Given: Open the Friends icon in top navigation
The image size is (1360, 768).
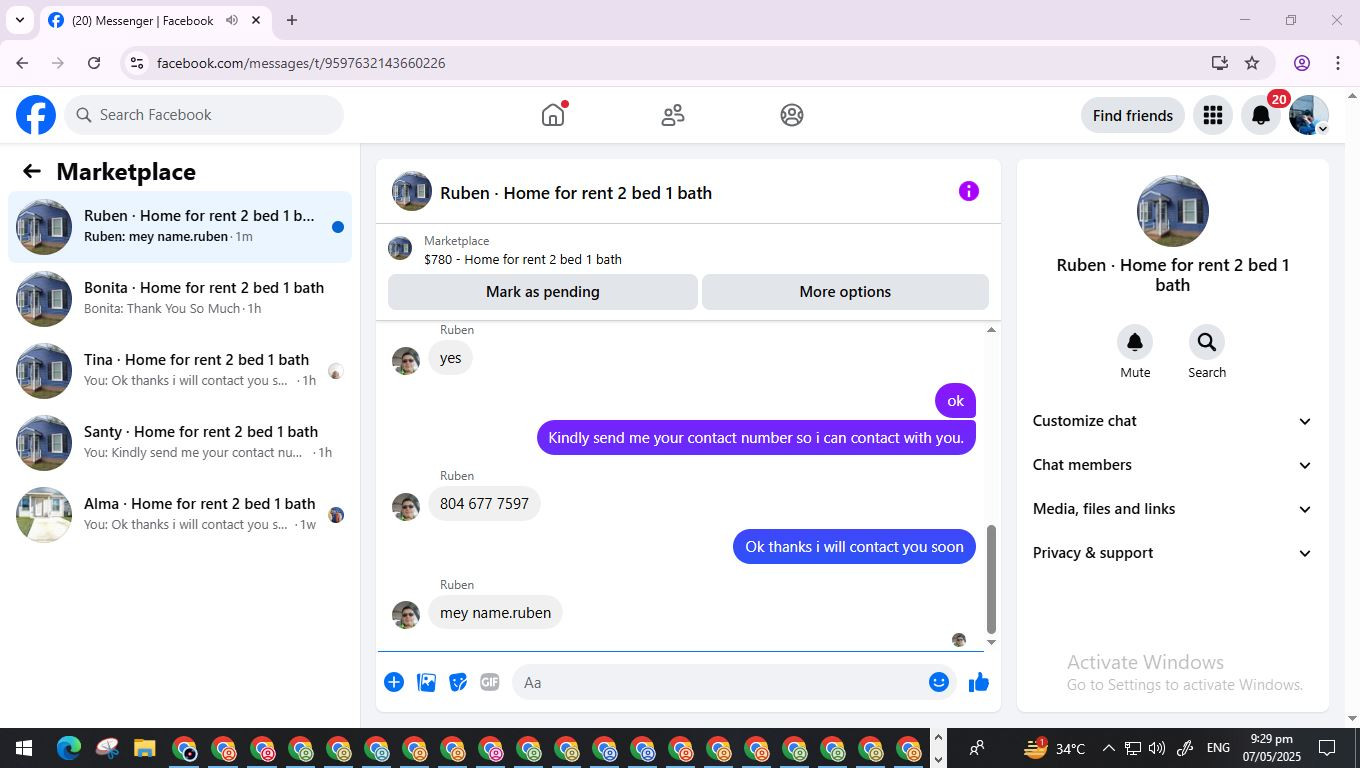Looking at the screenshot, I should click(673, 115).
